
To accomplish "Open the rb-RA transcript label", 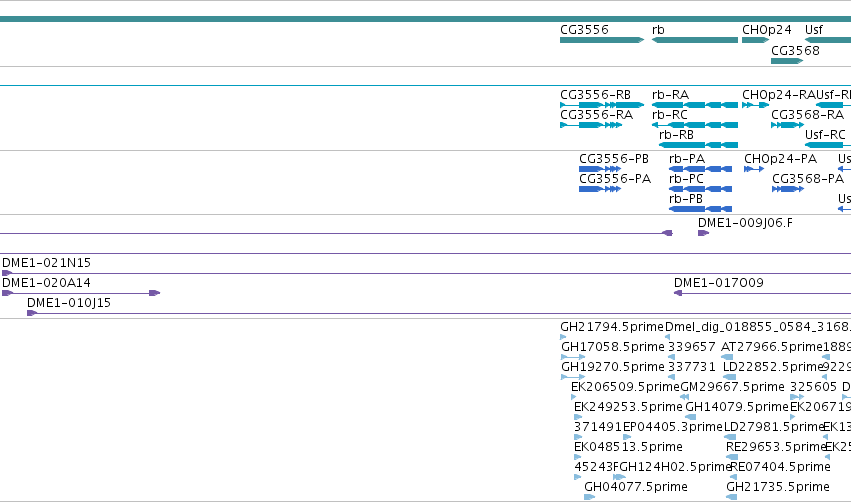I will click(670, 94).
